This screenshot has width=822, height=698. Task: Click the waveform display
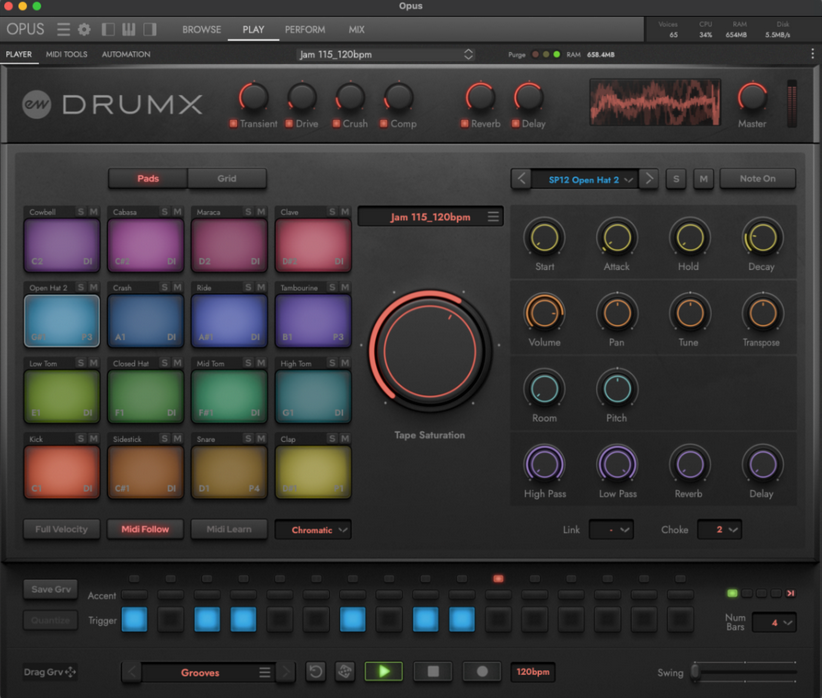(x=655, y=102)
